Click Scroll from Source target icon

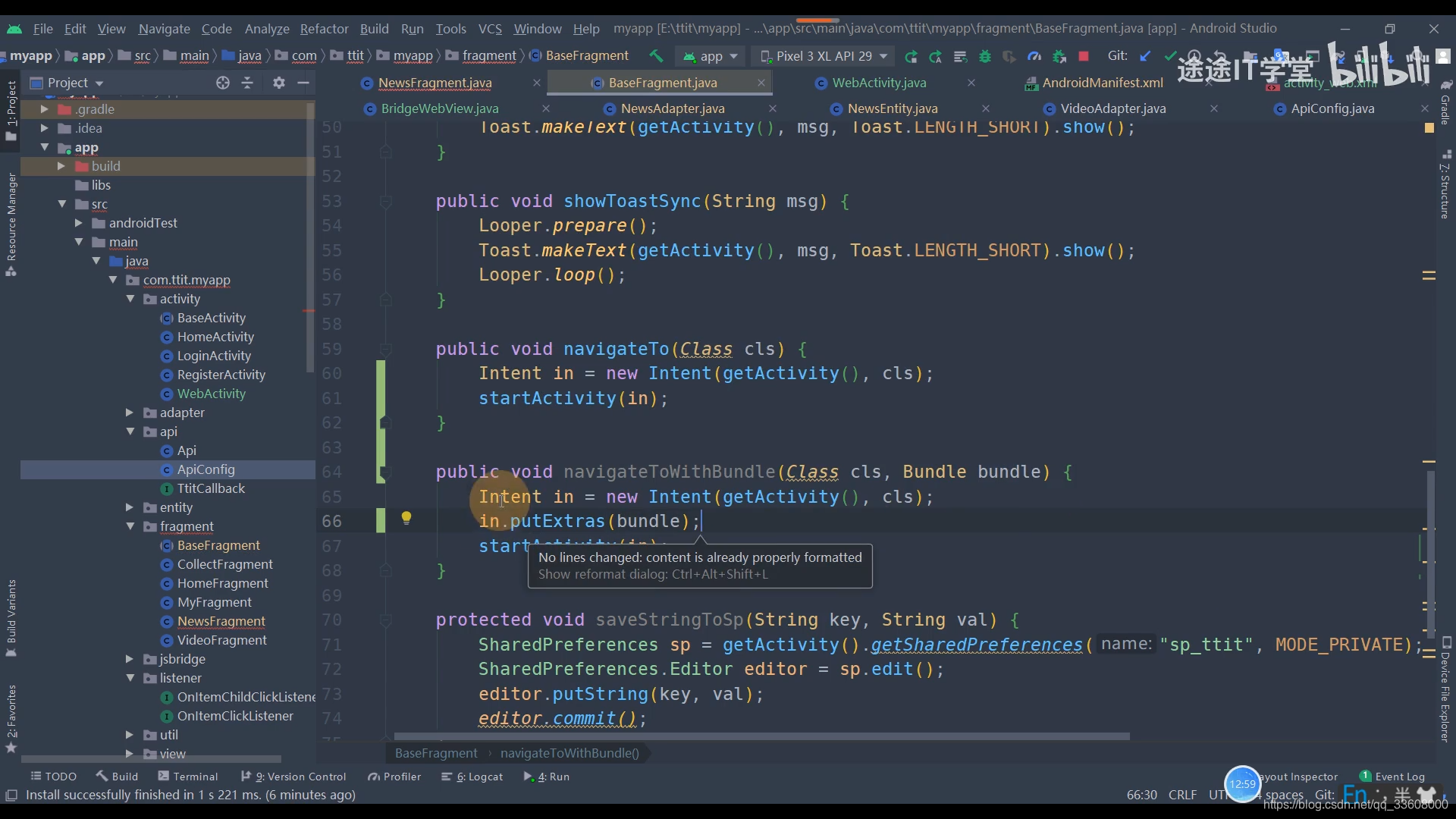click(x=222, y=83)
